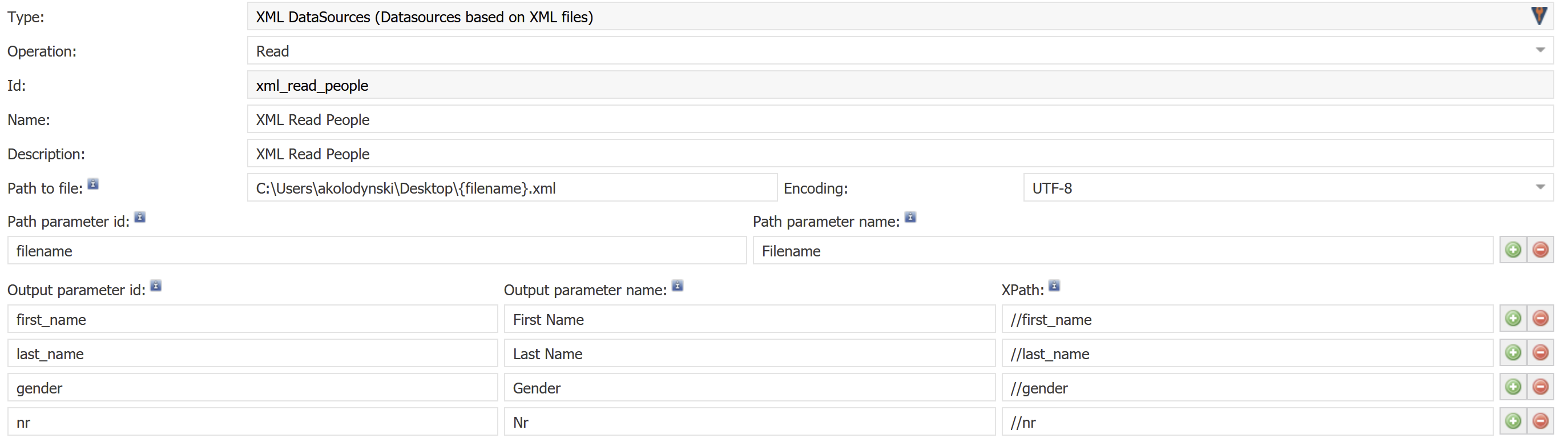The width and height of the screenshot is (1568, 446).
Task: Click the Id field xml_read_people
Action: point(900,85)
